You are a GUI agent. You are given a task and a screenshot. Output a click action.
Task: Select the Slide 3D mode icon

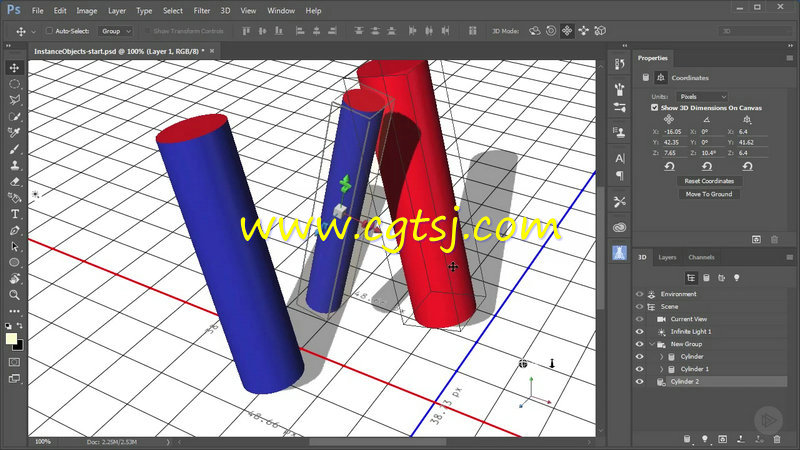[x=584, y=31]
